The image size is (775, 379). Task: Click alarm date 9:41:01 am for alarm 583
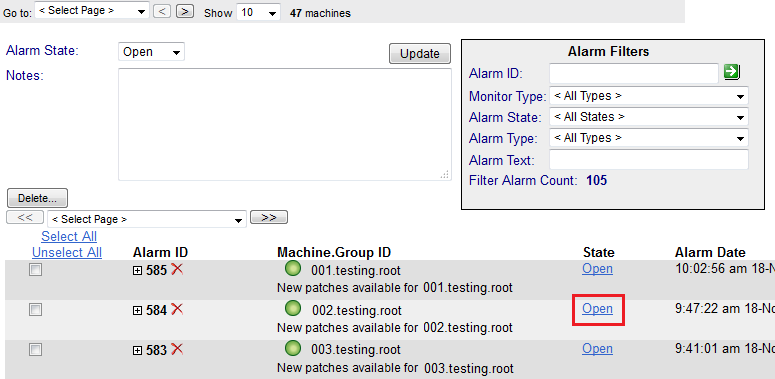click(725, 349)
